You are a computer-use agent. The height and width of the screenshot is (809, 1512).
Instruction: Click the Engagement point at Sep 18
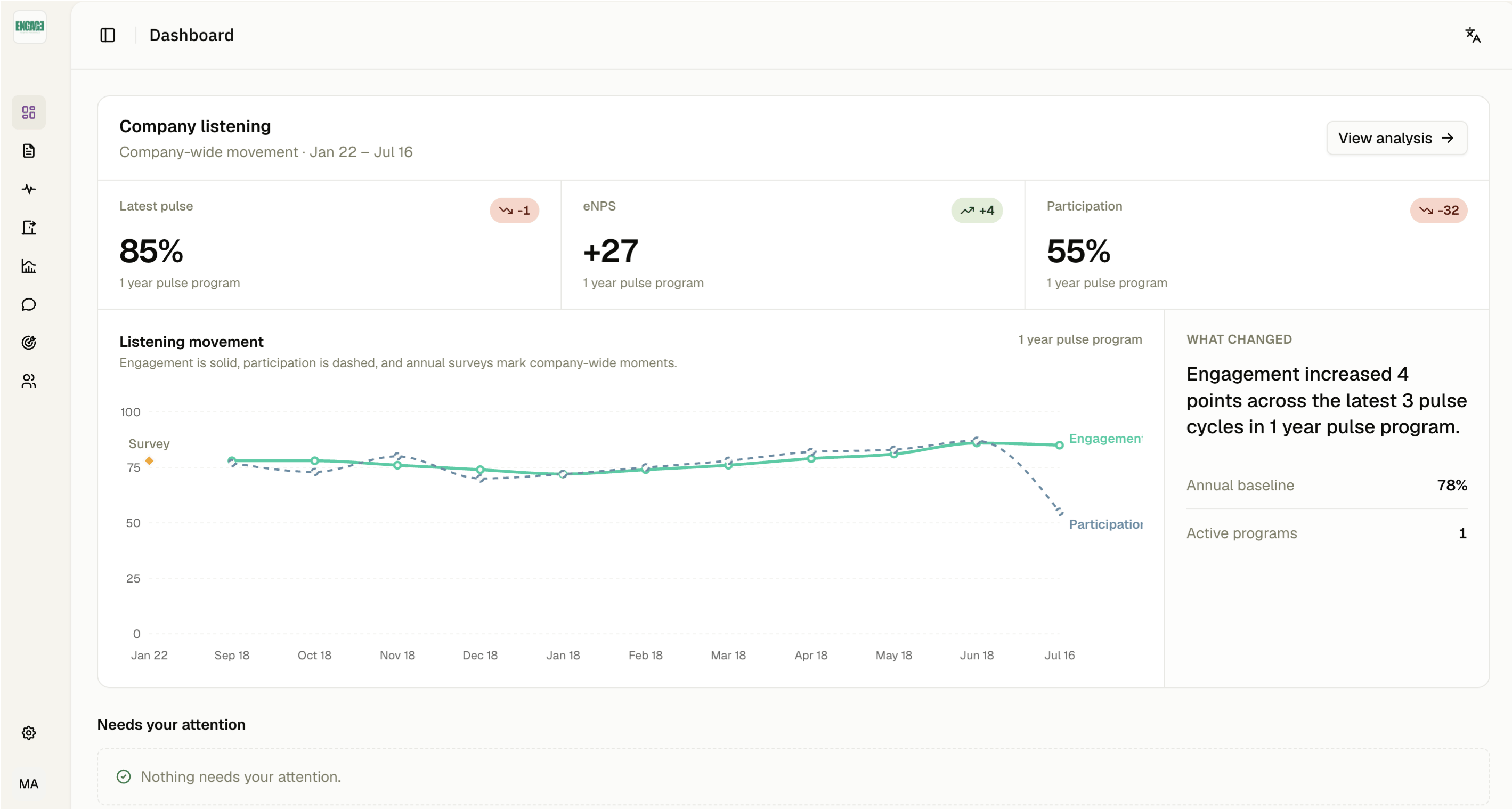click(232, 461)
